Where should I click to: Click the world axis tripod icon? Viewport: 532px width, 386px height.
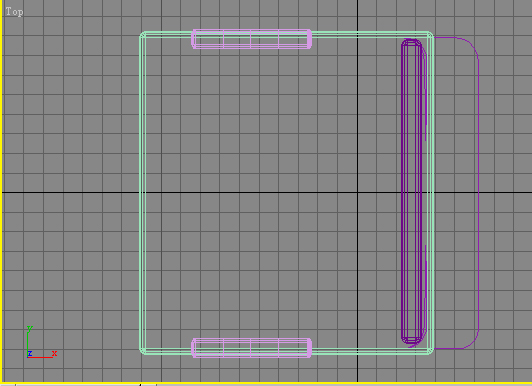coord(41,343)
